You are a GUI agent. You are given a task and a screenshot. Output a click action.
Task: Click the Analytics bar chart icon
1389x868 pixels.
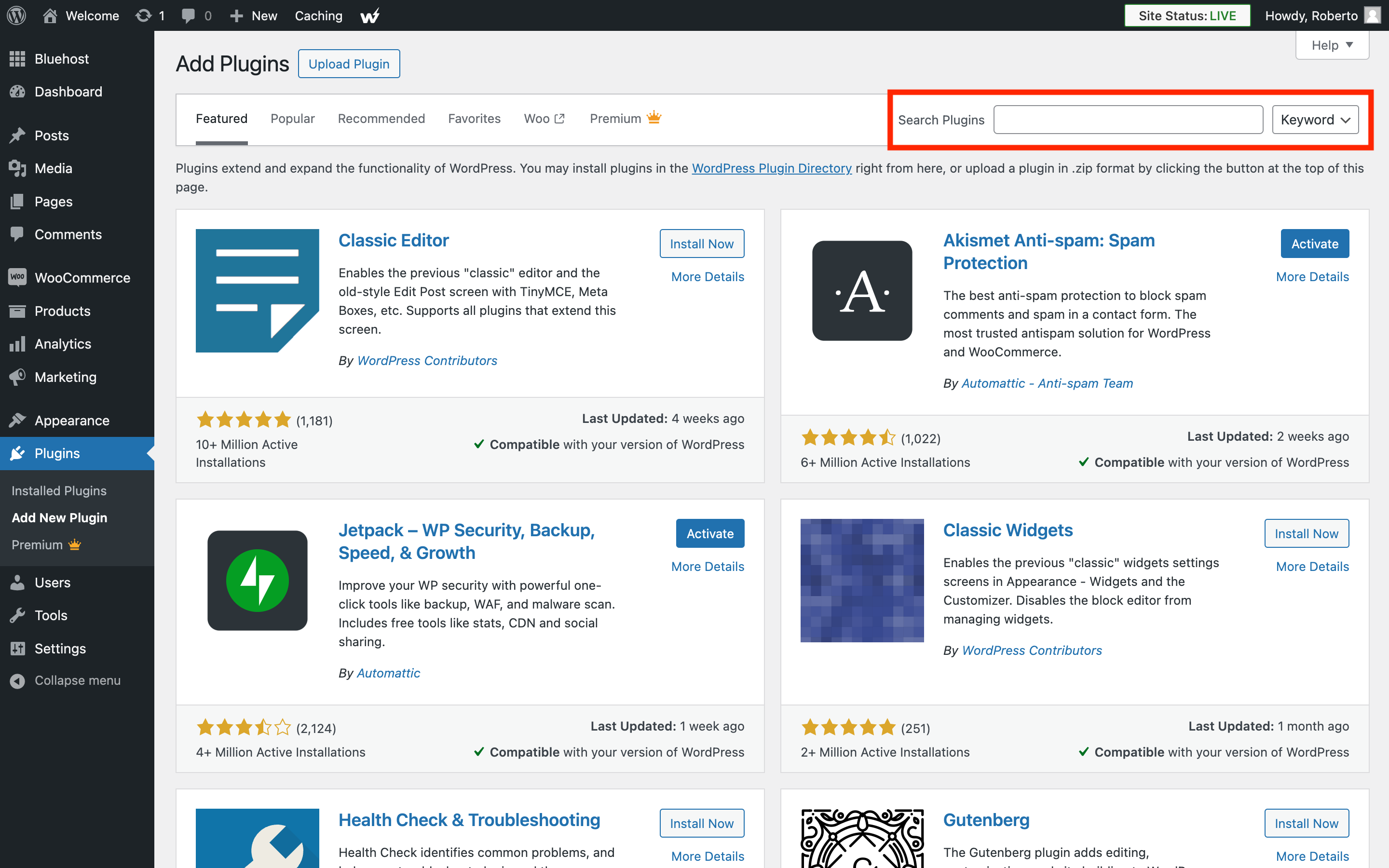point(17,343)
